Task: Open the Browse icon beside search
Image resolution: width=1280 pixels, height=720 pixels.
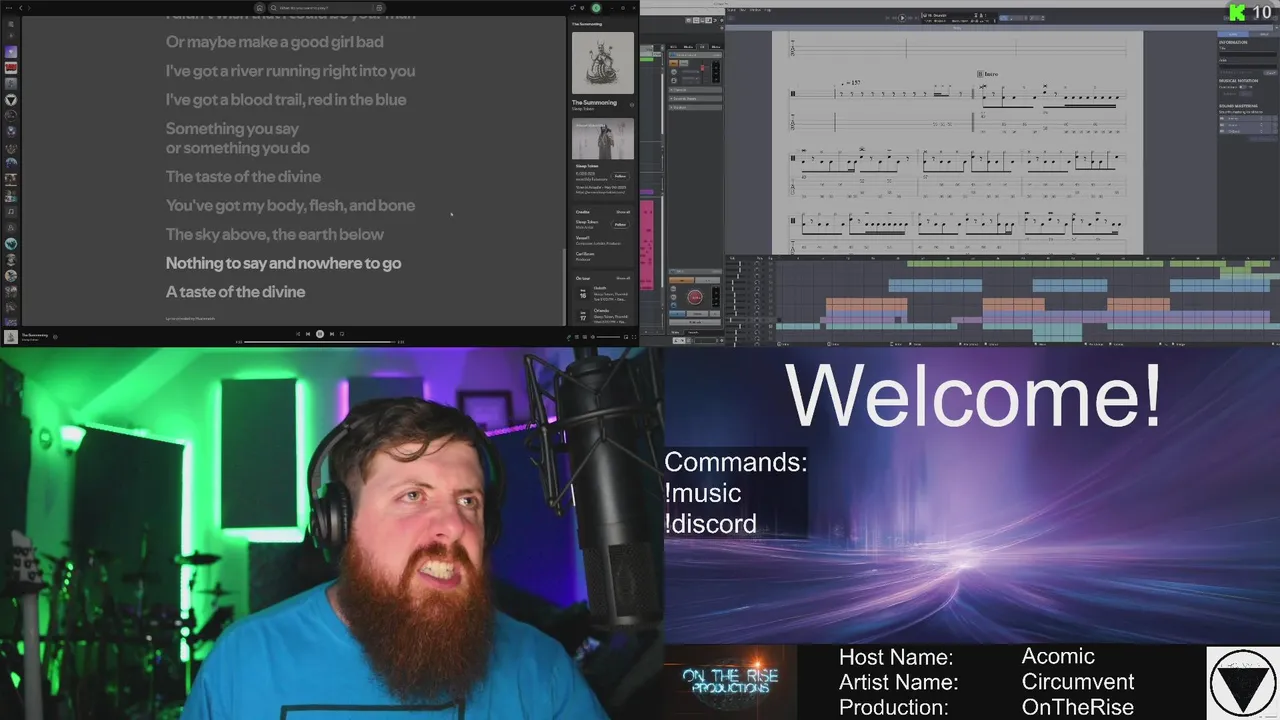Action: pyautogui.click(x=379, y=8)
